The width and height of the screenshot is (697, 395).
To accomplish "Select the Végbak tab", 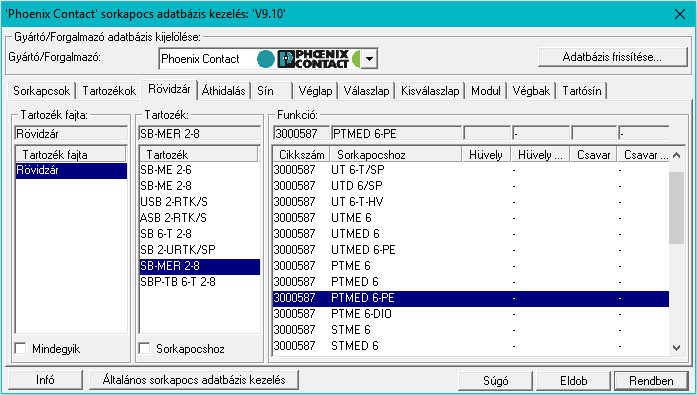I will click(x=531, y=91).
